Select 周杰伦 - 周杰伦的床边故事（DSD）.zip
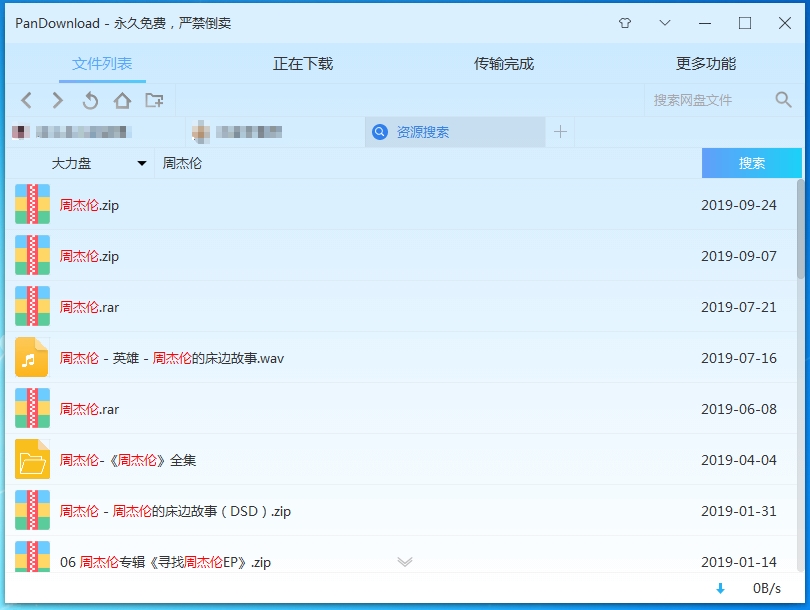The image size is (810, 610). (175, 511)
